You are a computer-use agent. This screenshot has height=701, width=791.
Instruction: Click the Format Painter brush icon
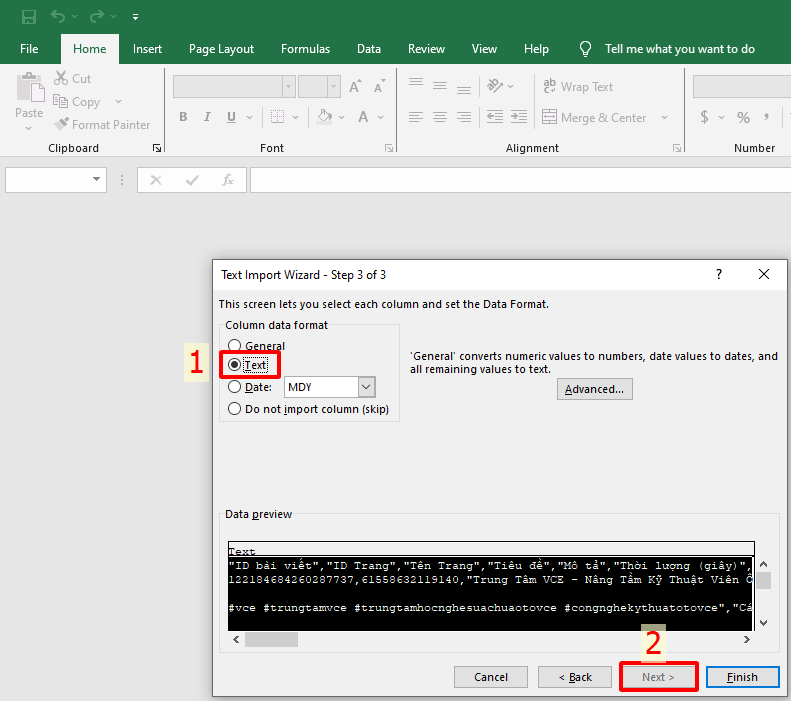[62, 124]
